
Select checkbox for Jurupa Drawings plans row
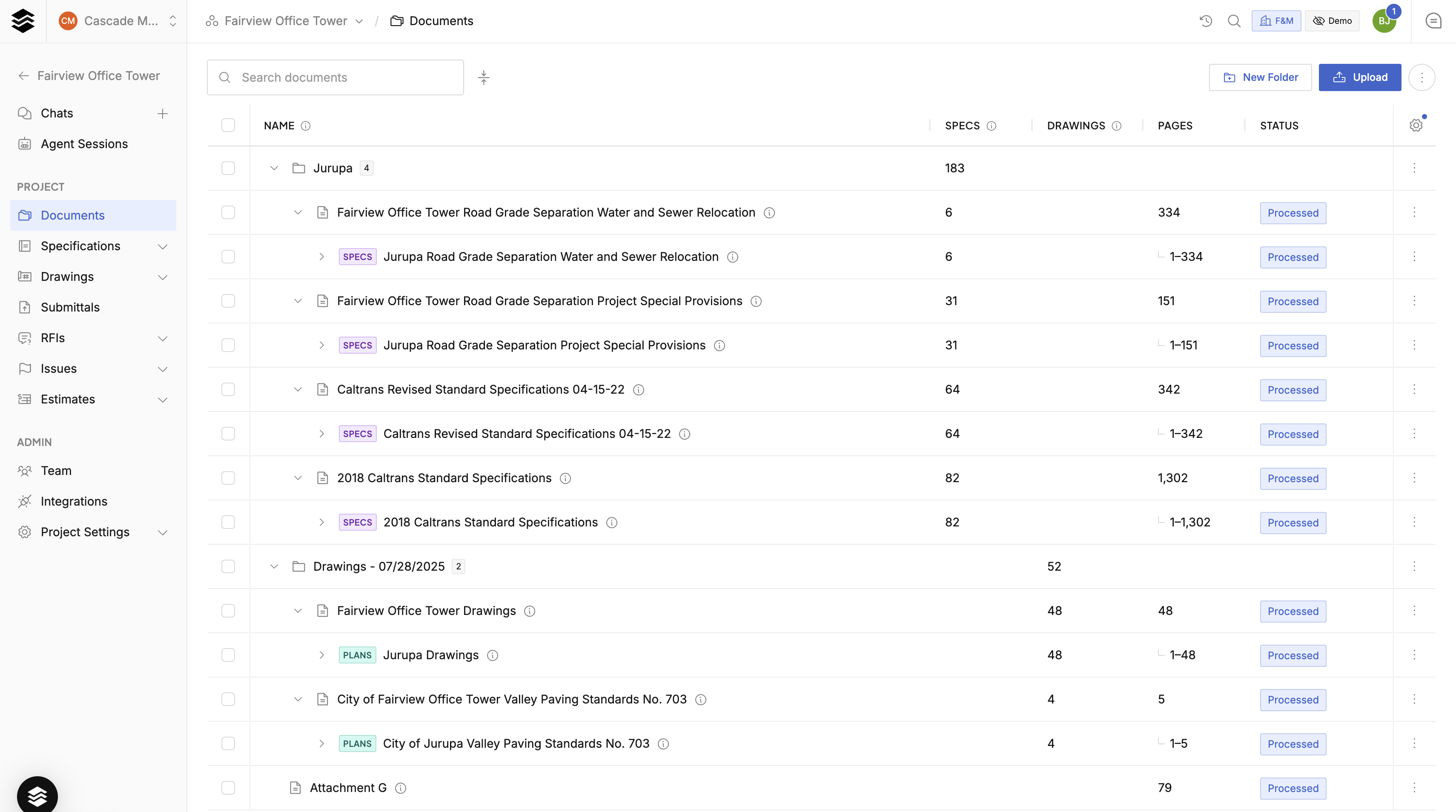(x=228, y=655)
